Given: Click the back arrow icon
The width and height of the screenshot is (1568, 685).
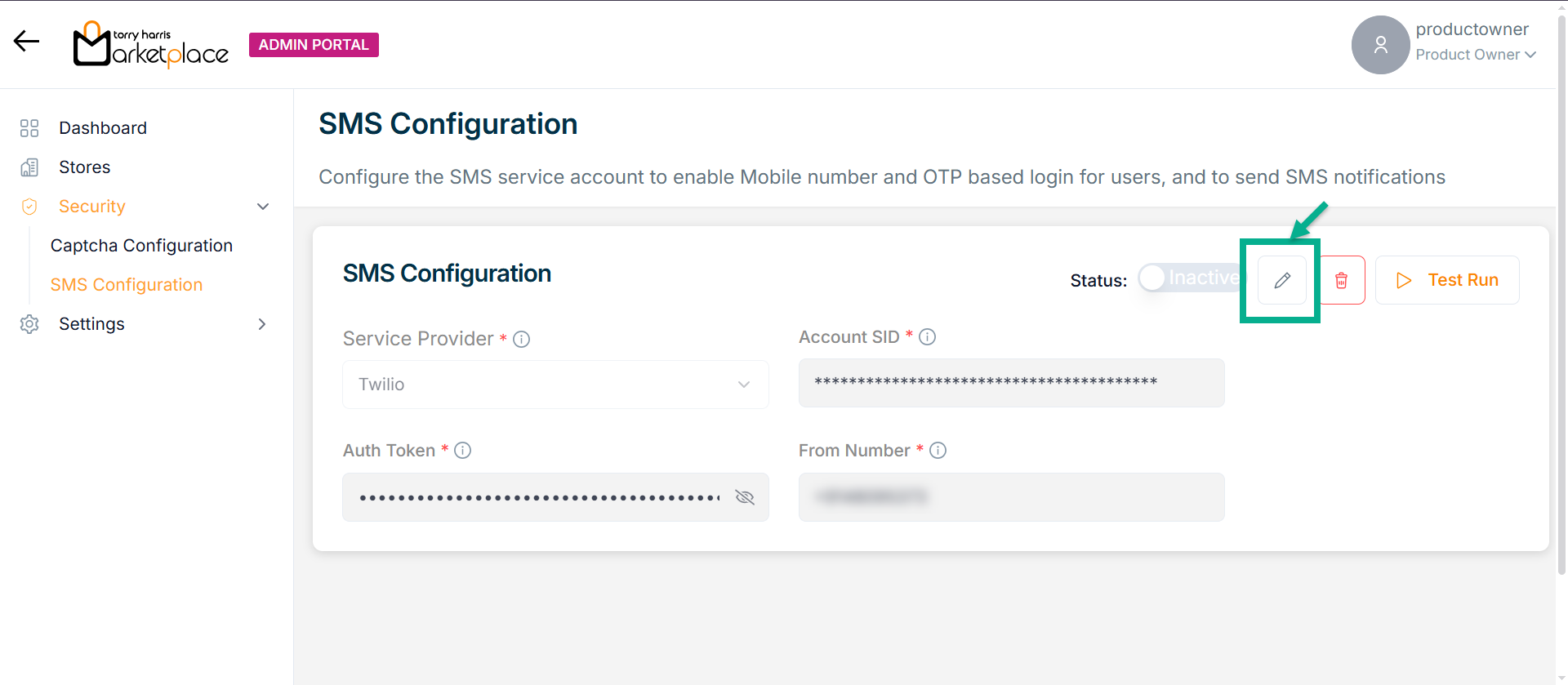Looking at the screenshot, I should pyautogui.click(x=26, y=41).
